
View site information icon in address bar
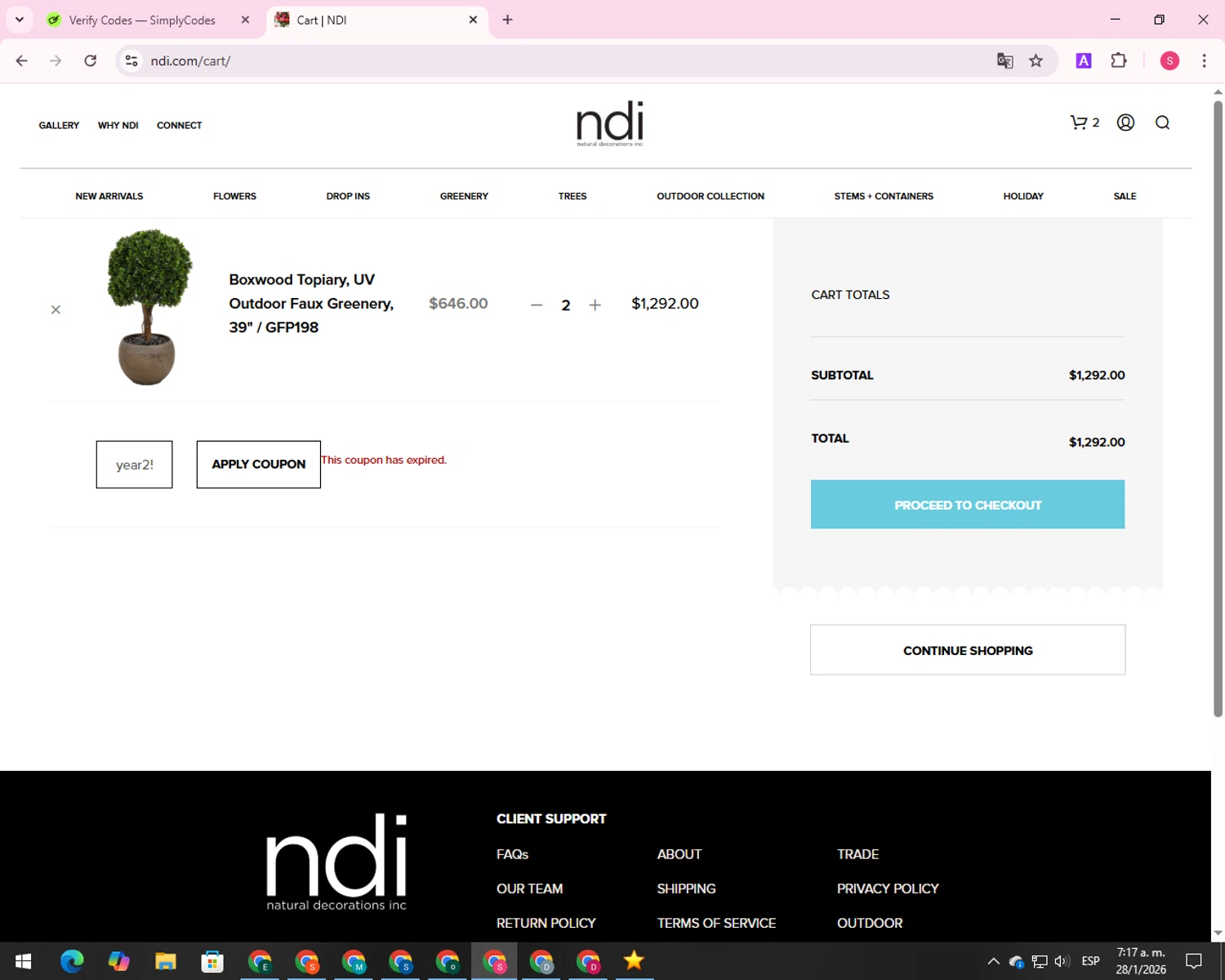click(131, 60)
